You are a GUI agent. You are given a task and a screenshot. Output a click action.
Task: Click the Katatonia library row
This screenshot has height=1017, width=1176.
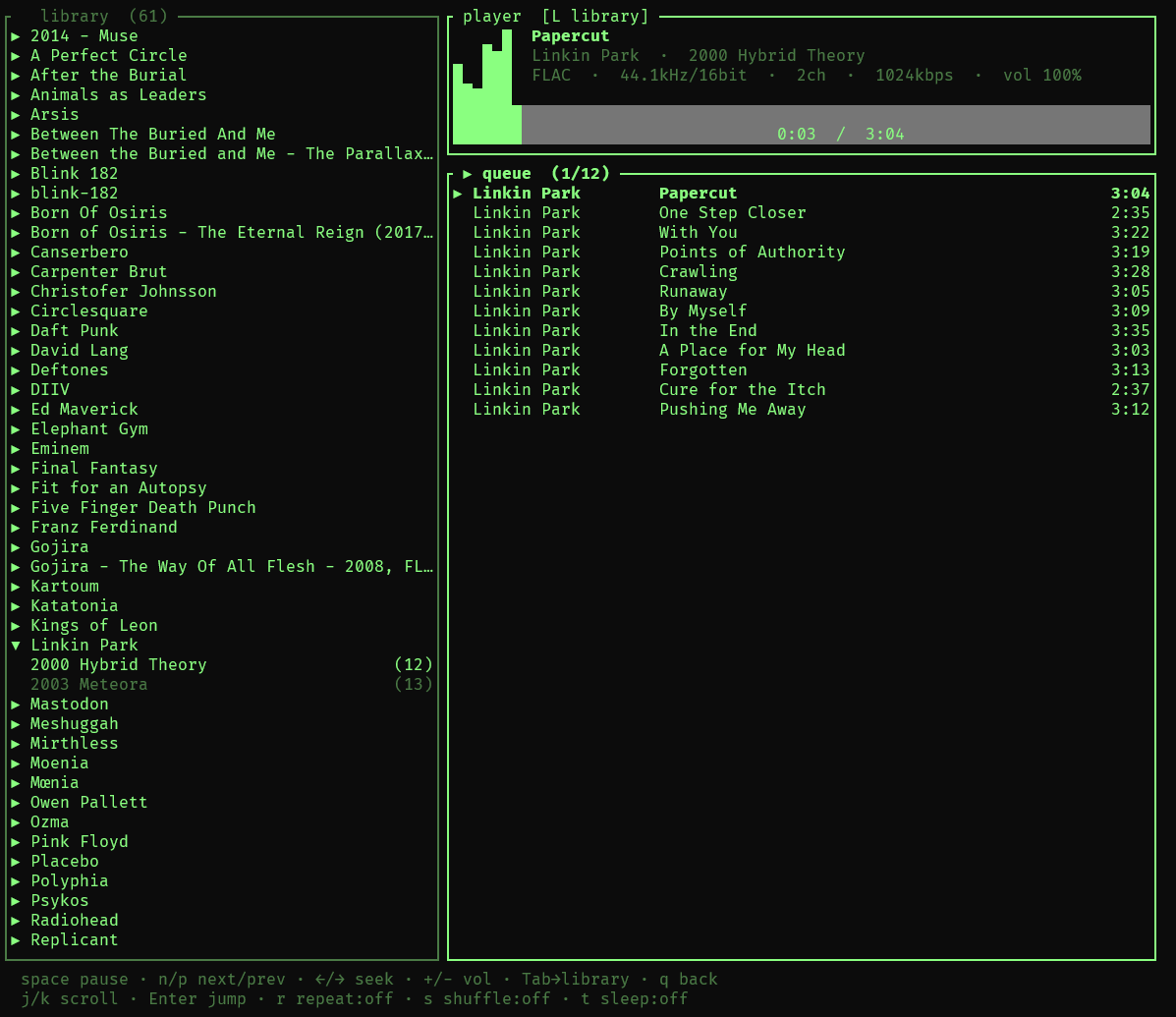point(222,606)
